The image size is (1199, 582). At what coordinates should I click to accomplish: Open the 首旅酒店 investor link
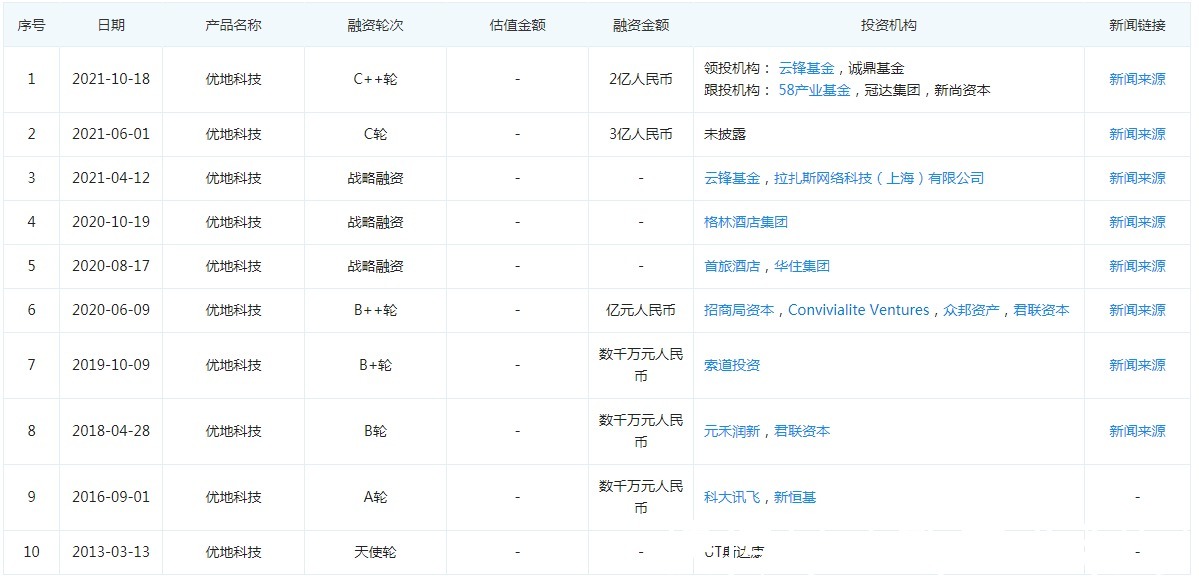click(732, 266)
